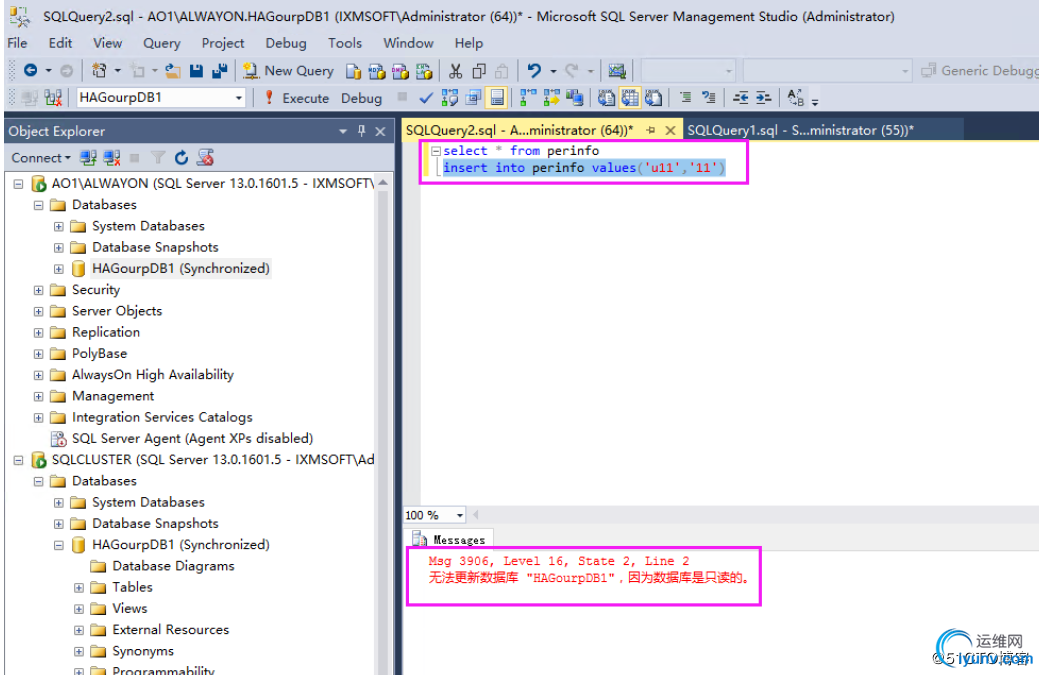Toggle Include Live Query Statistics
This screenshot has height=675, width=1039.
tap(551, 98)
